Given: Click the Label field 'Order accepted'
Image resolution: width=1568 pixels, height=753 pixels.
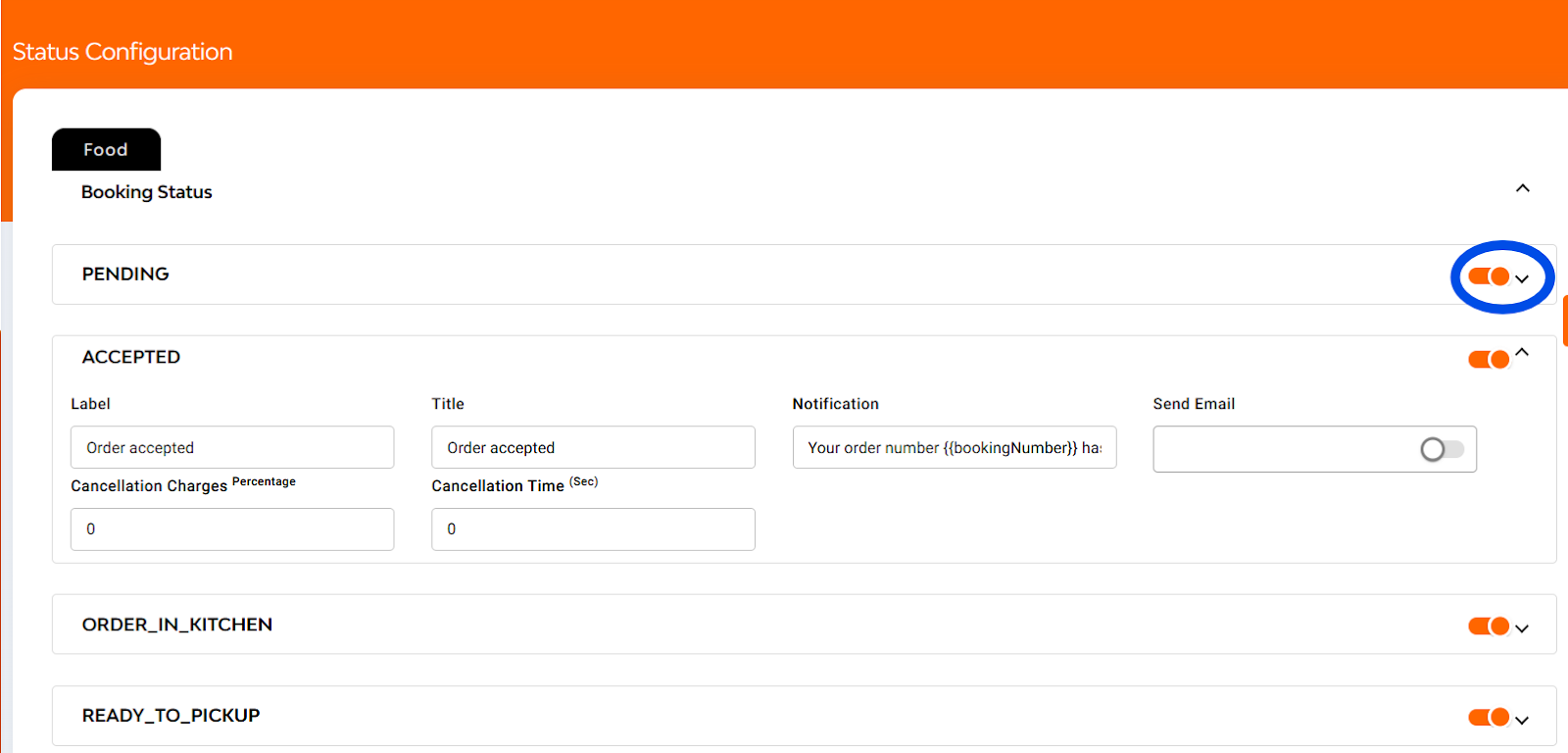Looking at the screenshot, I should coord(232,447).
